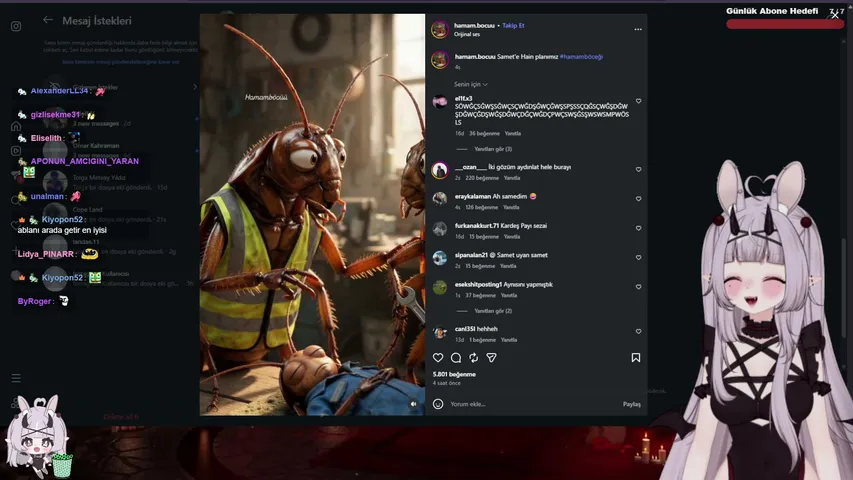Click Mesaj İstekleri heading
This screenshot has width=853, height=480.
point(97,21)
